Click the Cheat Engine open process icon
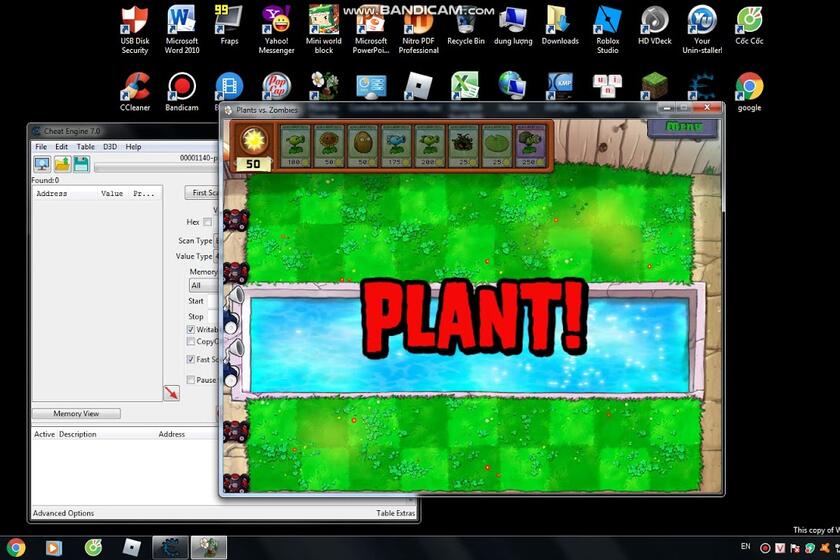 (42, 164)
